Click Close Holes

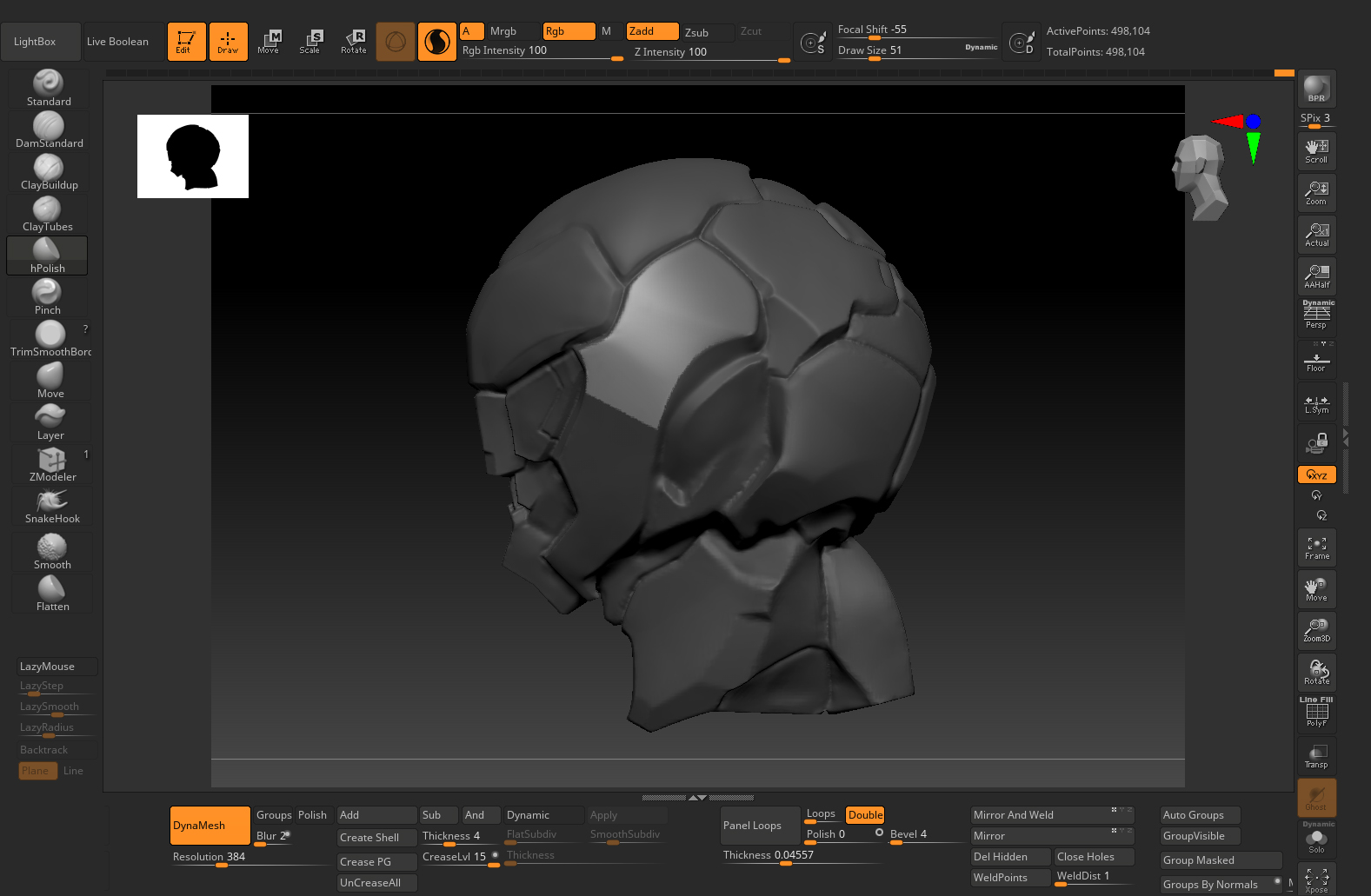(x=1095, y=857)
